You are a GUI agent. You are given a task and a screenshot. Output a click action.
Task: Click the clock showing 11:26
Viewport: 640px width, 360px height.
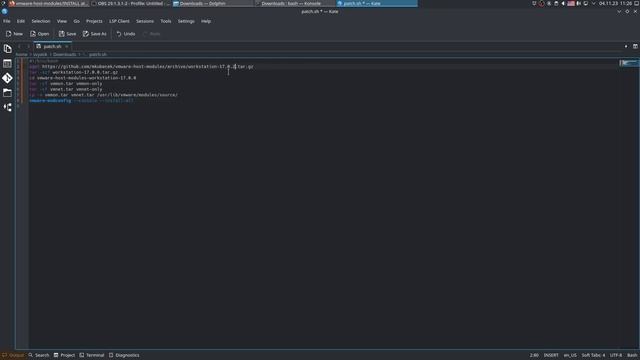[615, 3]
